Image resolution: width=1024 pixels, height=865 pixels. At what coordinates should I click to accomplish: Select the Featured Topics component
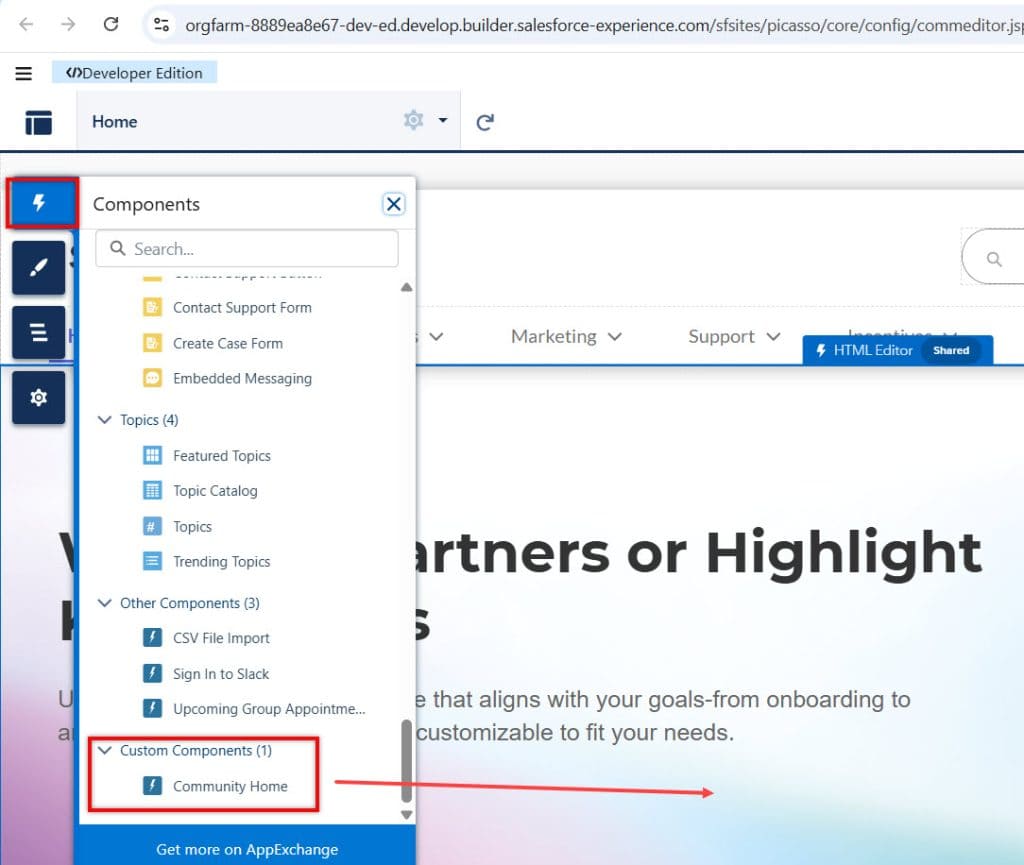[221, 456]
